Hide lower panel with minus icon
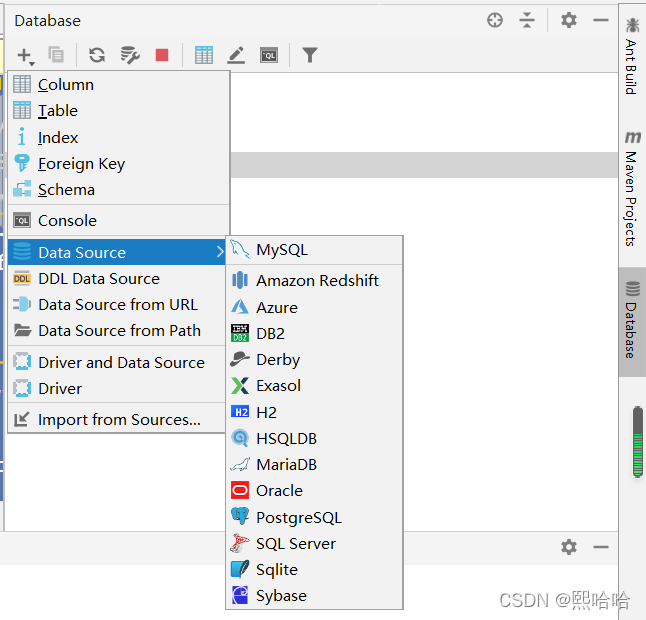 pos(601,547)
